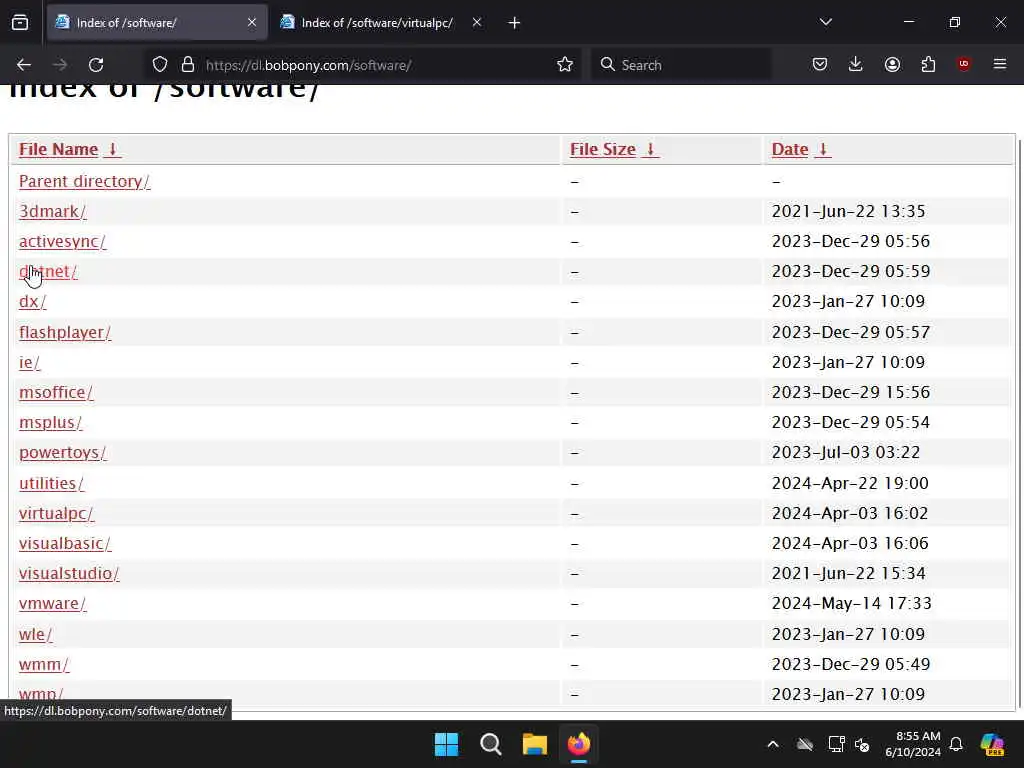
Task: Bookmark this page with star icon
Action: [565, 65]
